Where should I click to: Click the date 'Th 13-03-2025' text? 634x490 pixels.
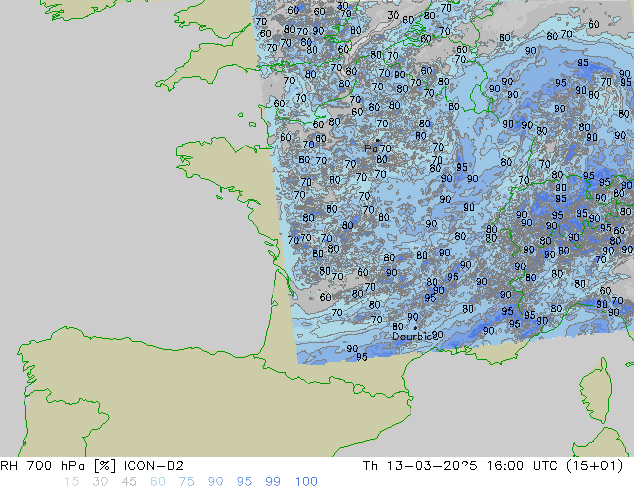(x=420, y=466)
